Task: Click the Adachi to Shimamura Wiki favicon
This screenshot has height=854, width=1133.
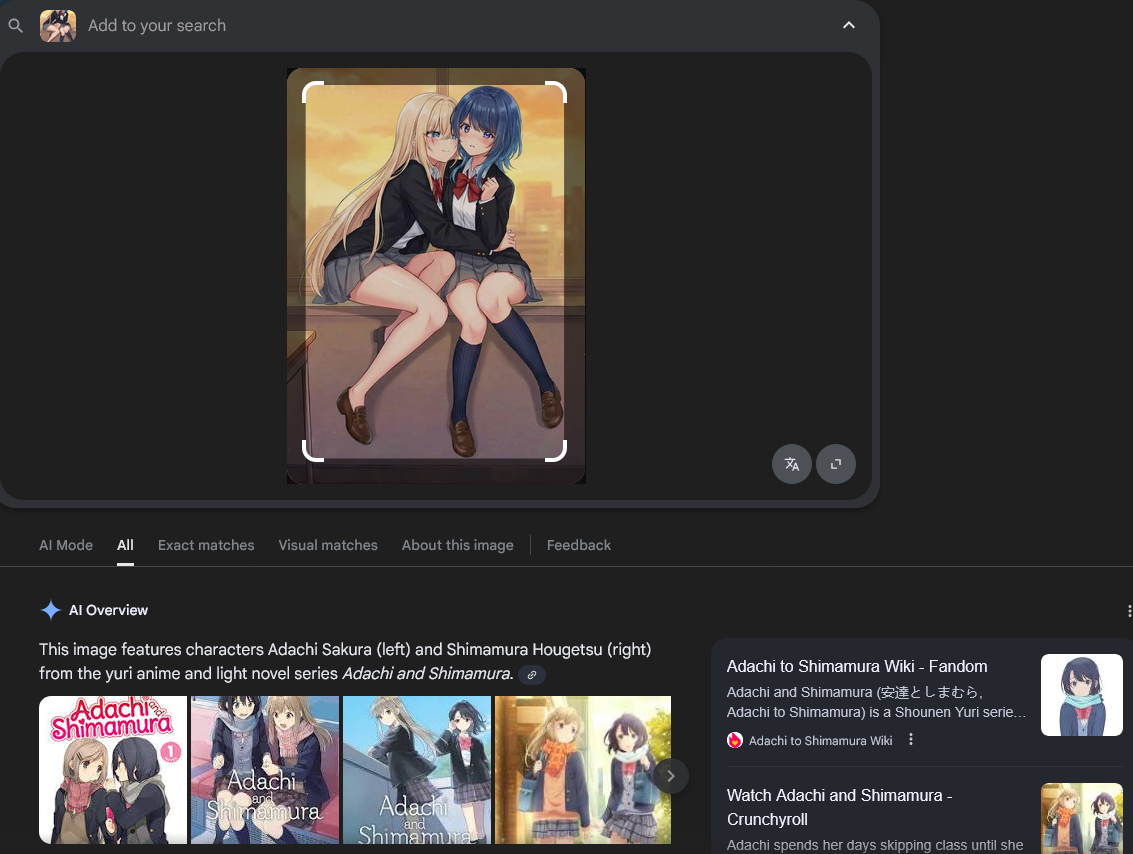Action: pyautogui.click(x=735, y=741)
